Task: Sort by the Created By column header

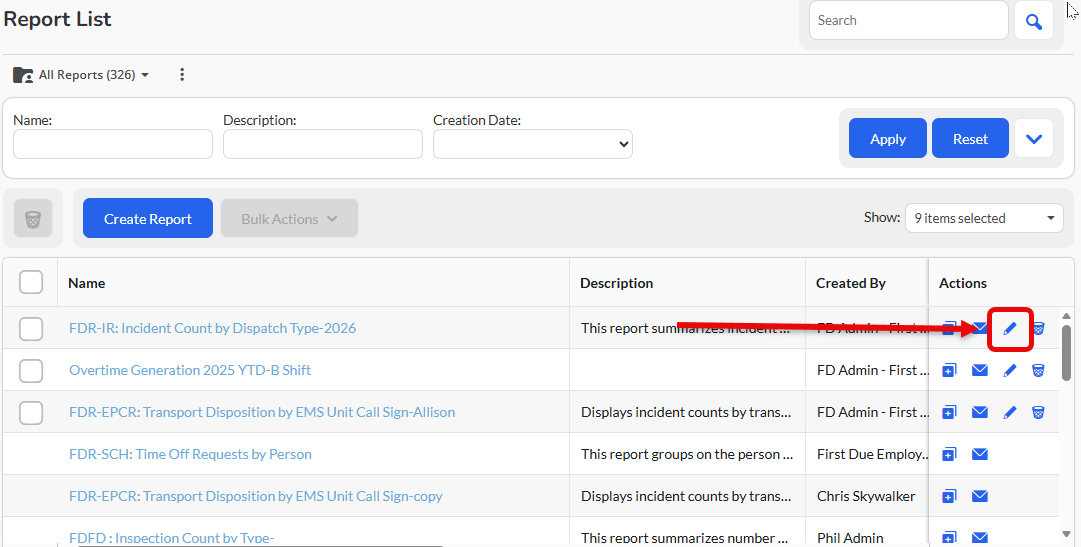Action: coord(851,283)
